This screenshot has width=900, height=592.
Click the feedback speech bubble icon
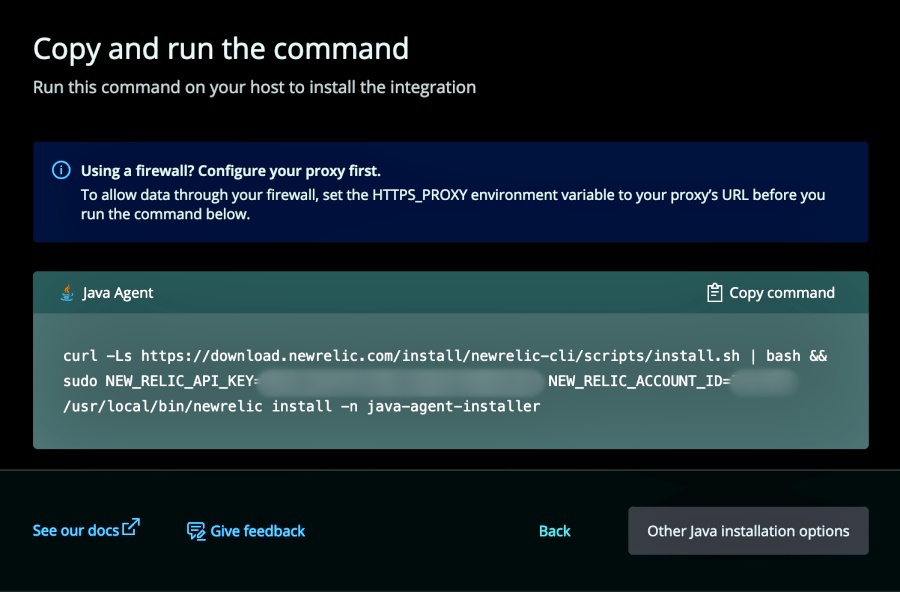click(x=196, y=531)
